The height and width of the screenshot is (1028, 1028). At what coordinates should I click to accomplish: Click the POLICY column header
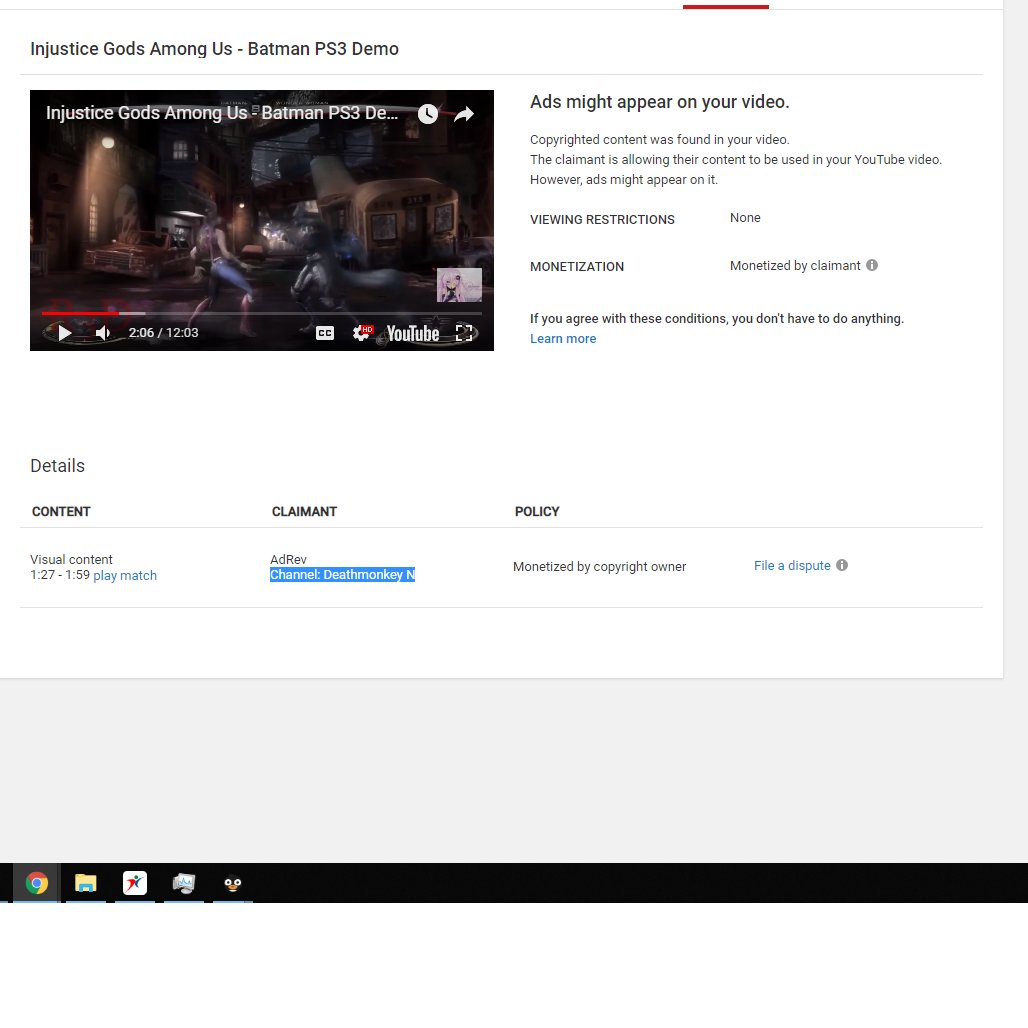tap(537, 511)
